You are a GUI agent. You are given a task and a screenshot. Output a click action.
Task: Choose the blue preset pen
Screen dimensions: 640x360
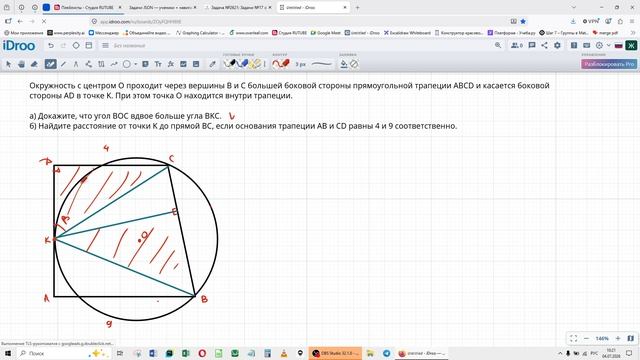pyautogui.click(x=243, y=64)
